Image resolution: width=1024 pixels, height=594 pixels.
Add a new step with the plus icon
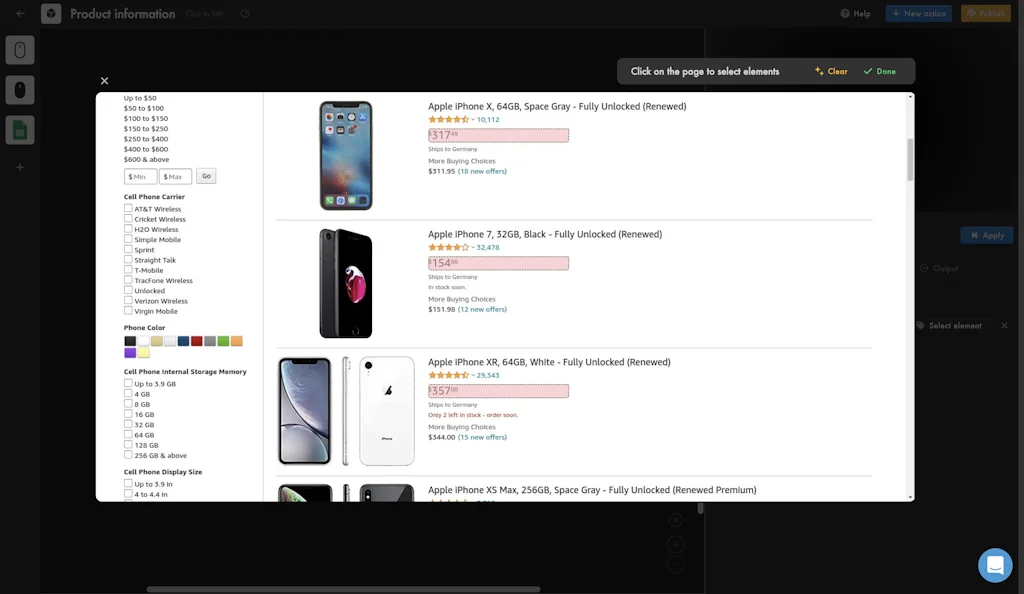click(21, 167)
